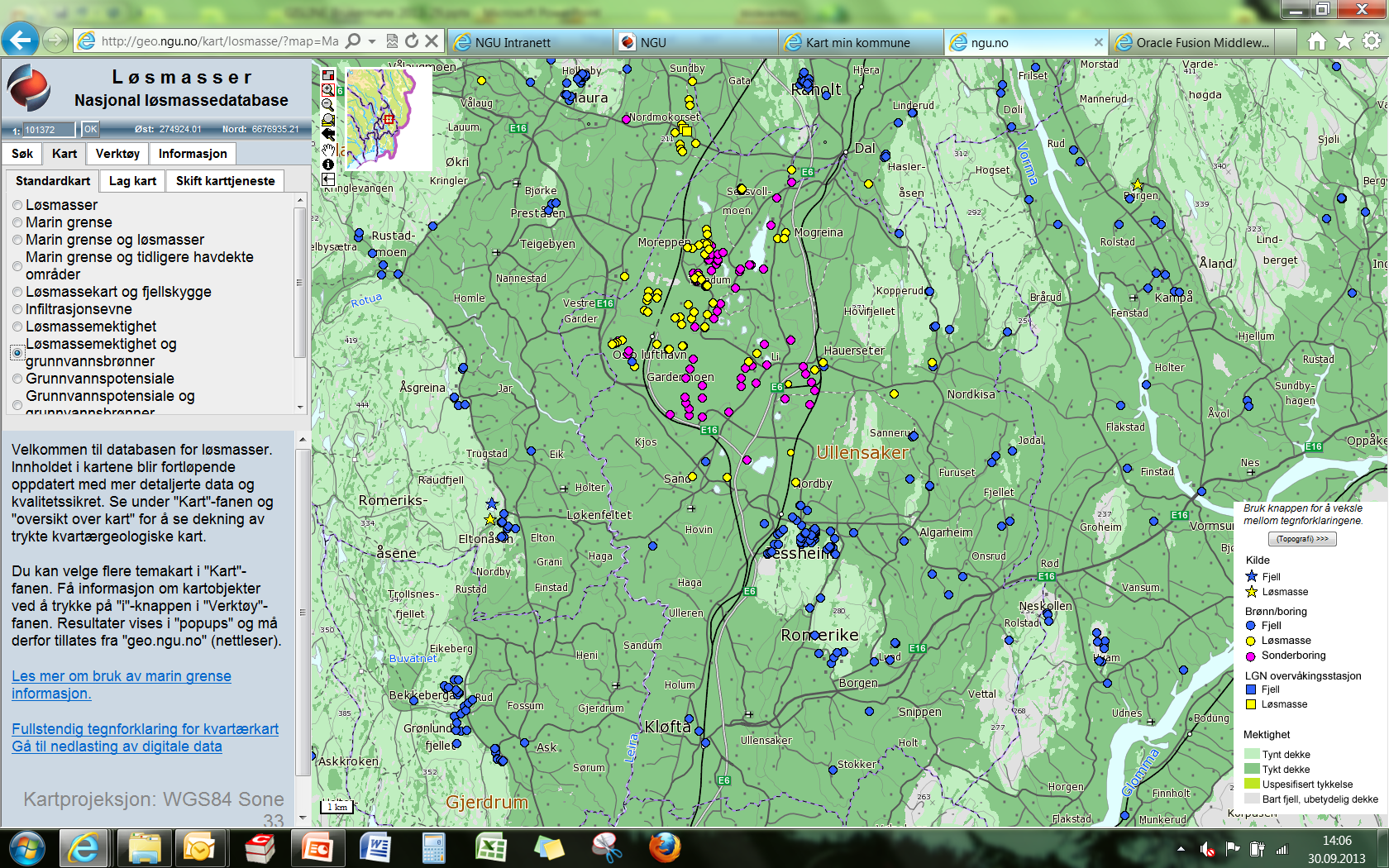Click the NGU Løsmasser logo
This screenshot has width=1389, height=868.
point(29,88)
